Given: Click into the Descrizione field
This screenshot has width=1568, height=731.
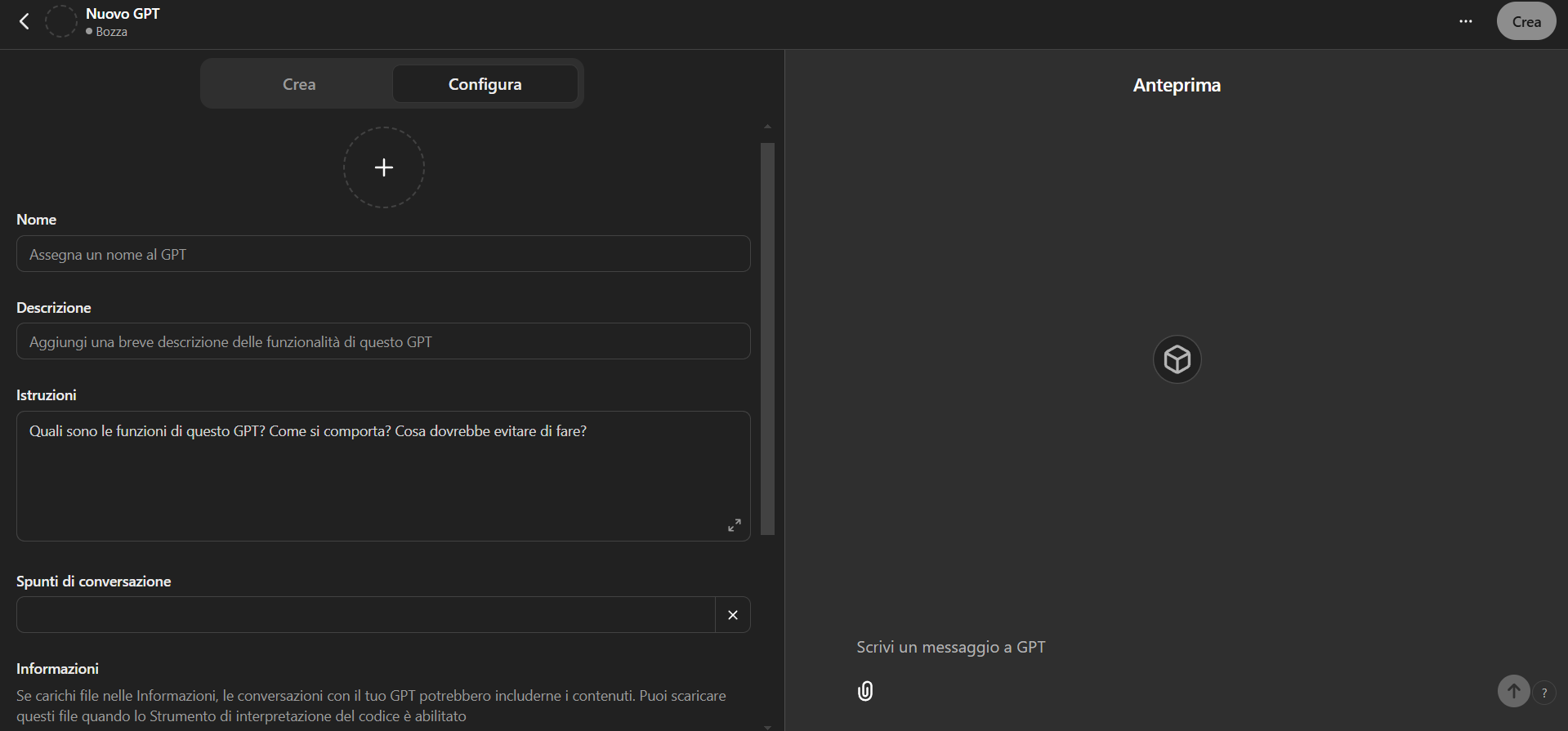Looking at the screenshot, I should coord(382,342).
